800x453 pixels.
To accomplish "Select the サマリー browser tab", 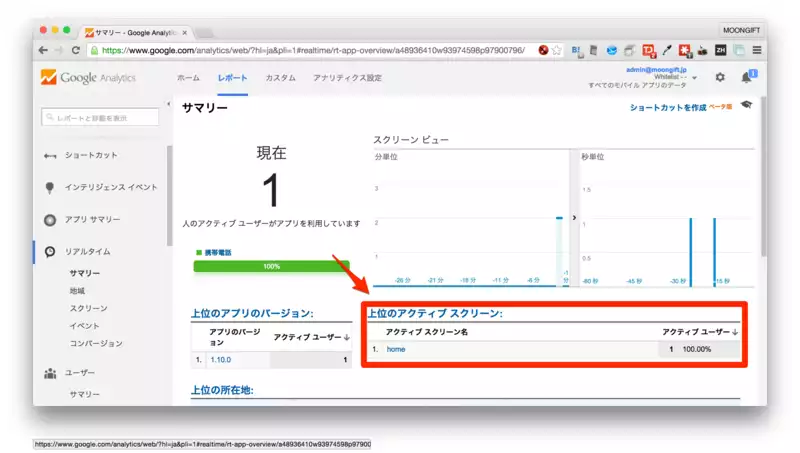I will coord(135,32).
